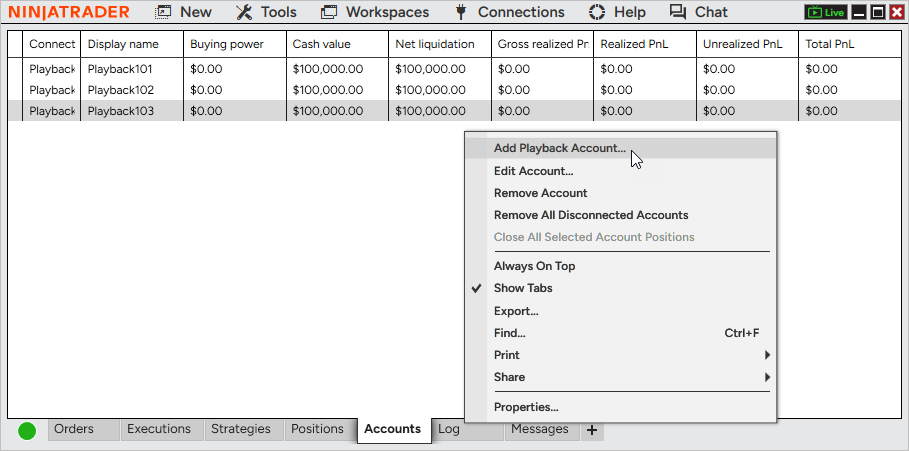Click the Chat bubbles icon
The width and height of the screenshot is (909, 451).
click(678, 12)
